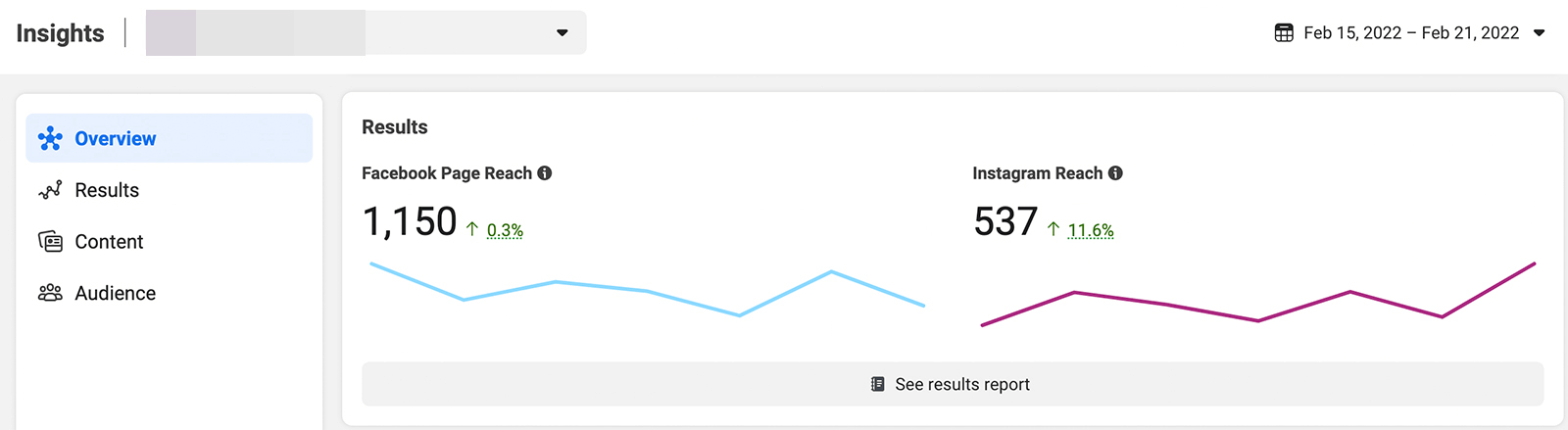Open the Audience section label
Viewport: 1568px width, 430px height.
pyautogui.click(x=115, y=293)
